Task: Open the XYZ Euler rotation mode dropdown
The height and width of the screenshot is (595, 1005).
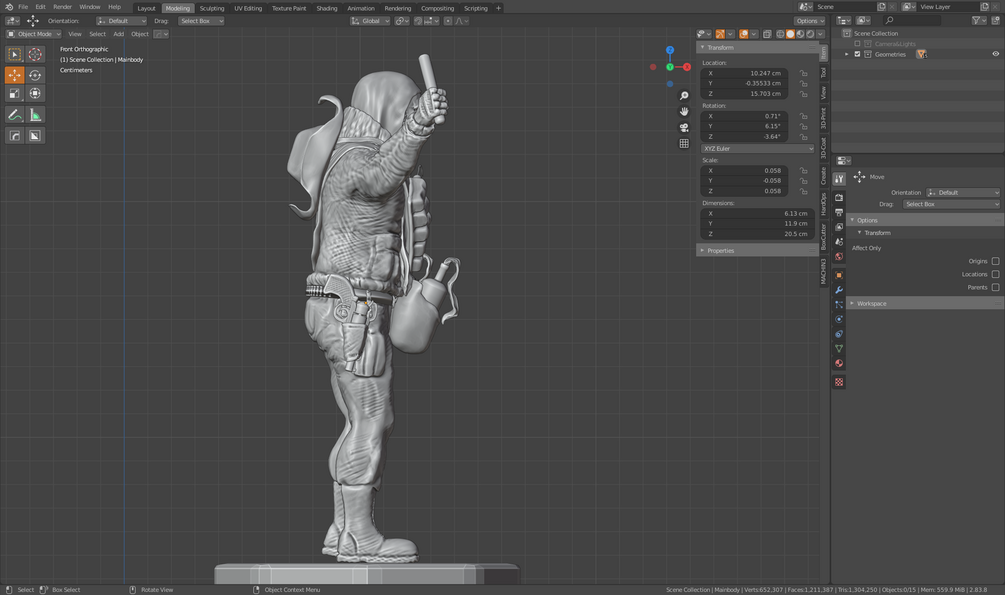Action: pos(757,149)
